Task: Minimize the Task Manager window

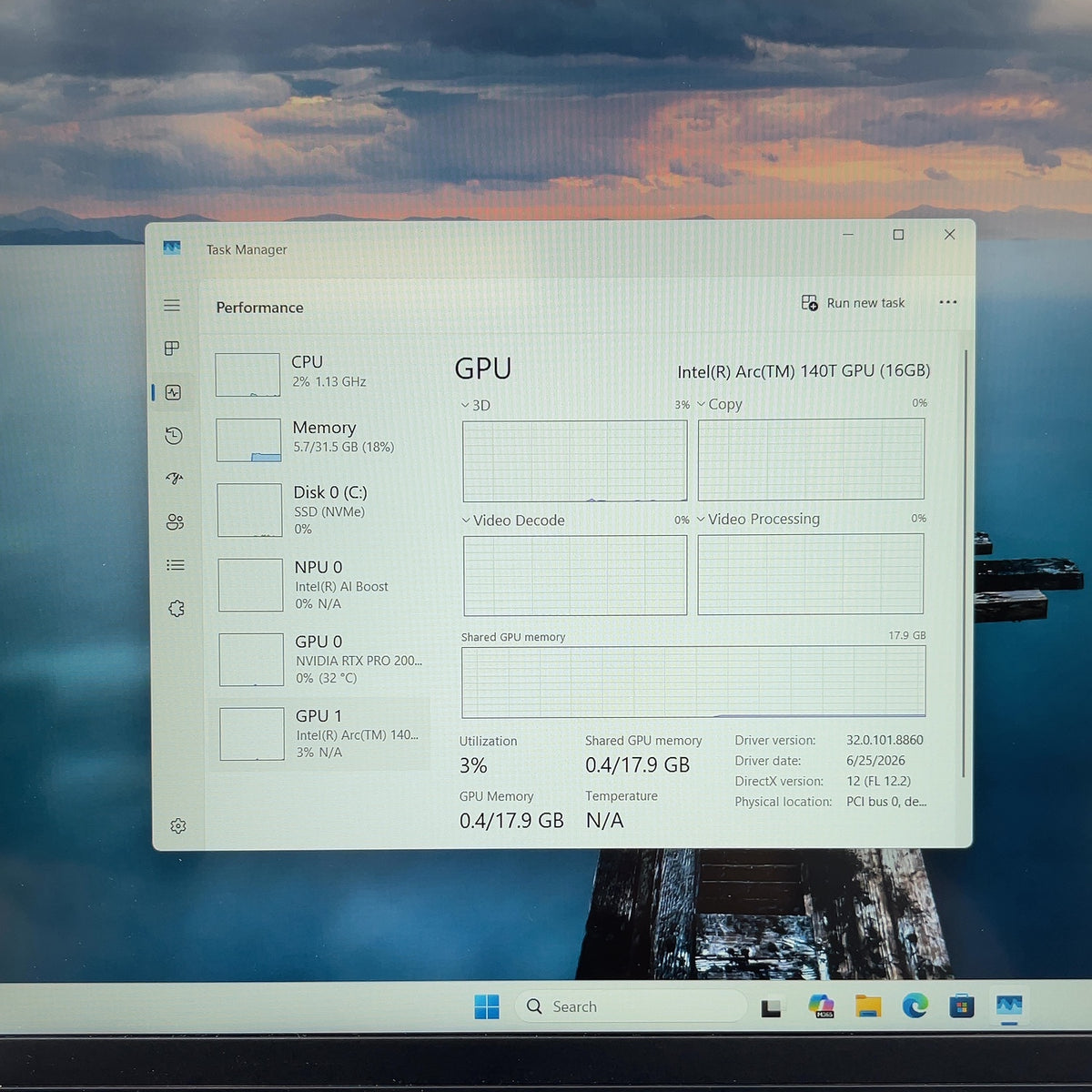Action: pos(848,235)
